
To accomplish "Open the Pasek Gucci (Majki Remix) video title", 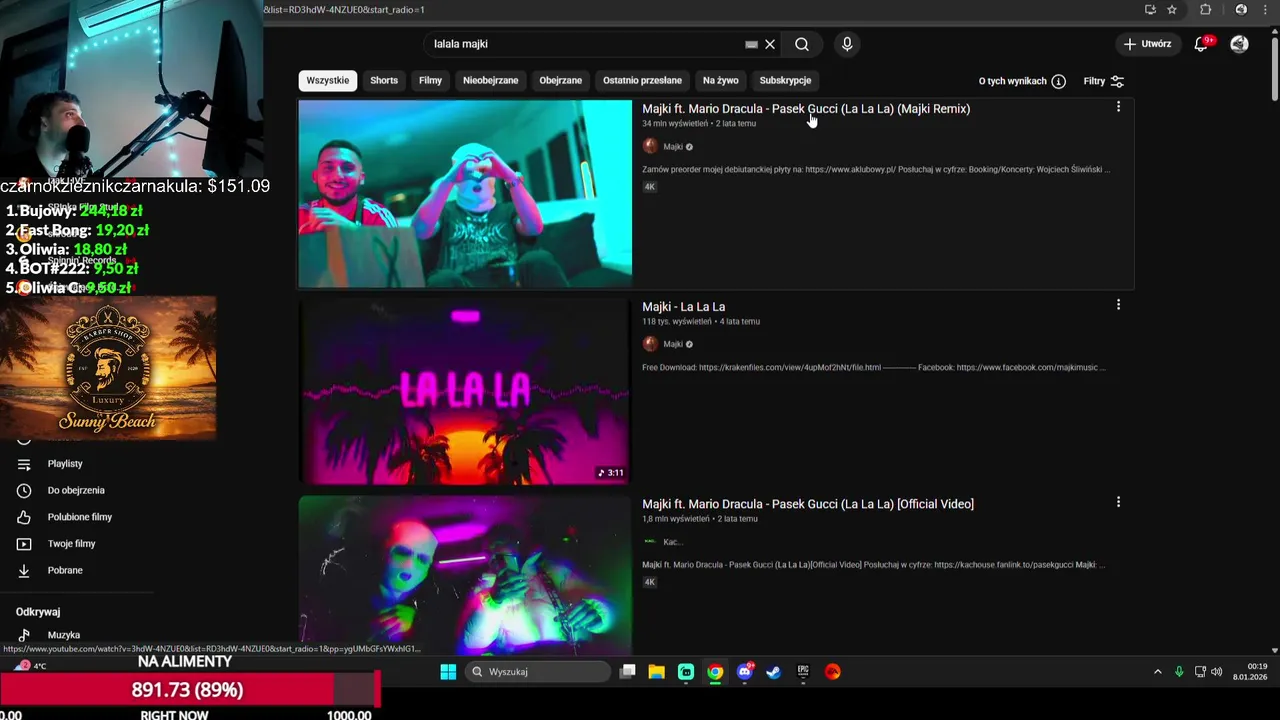I will click(806, 109).
